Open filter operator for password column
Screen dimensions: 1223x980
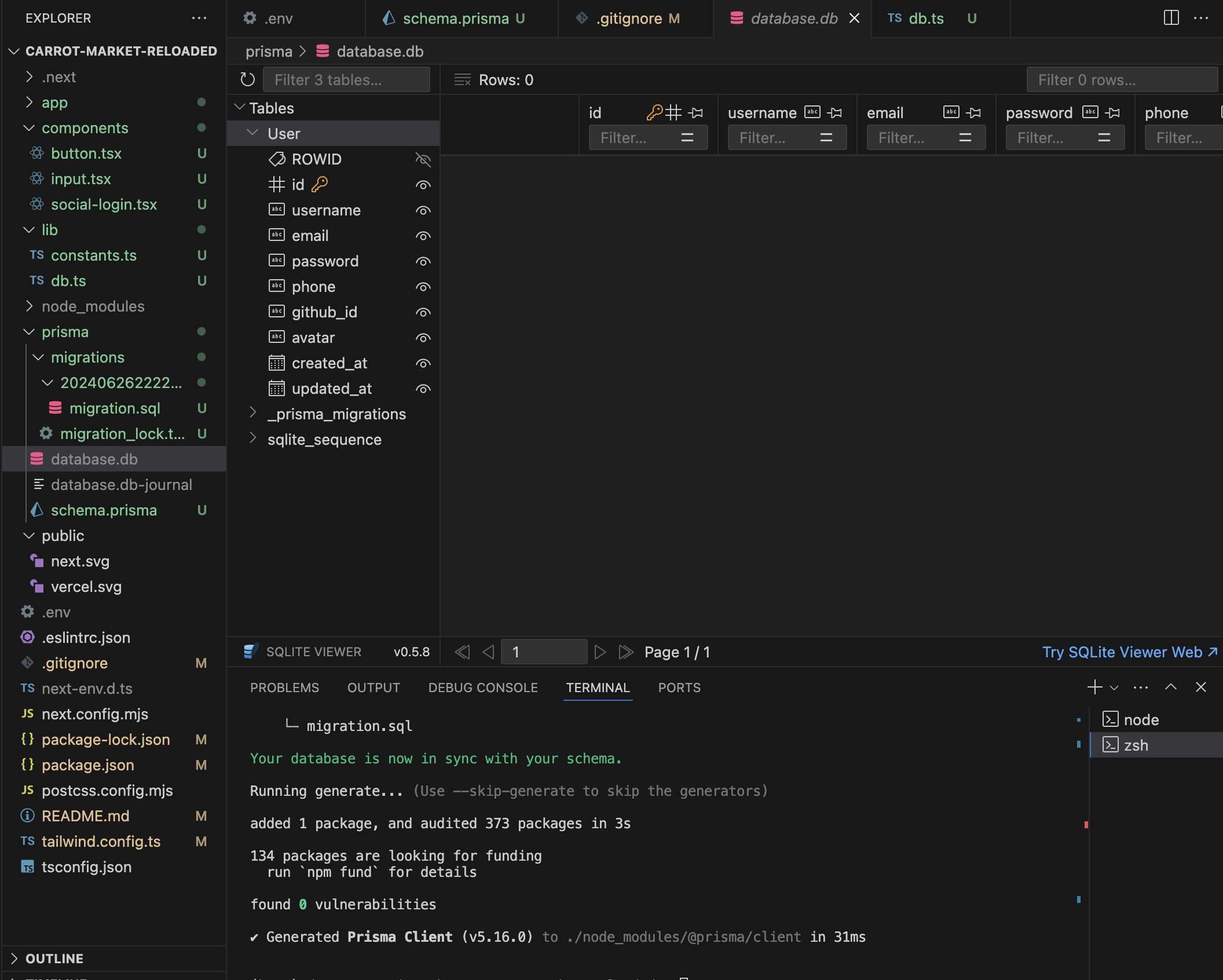[x=1104, y=138]
